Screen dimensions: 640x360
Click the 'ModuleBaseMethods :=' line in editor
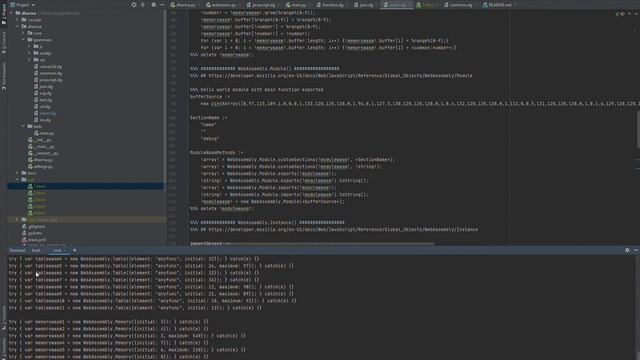[x=216, y=153]
